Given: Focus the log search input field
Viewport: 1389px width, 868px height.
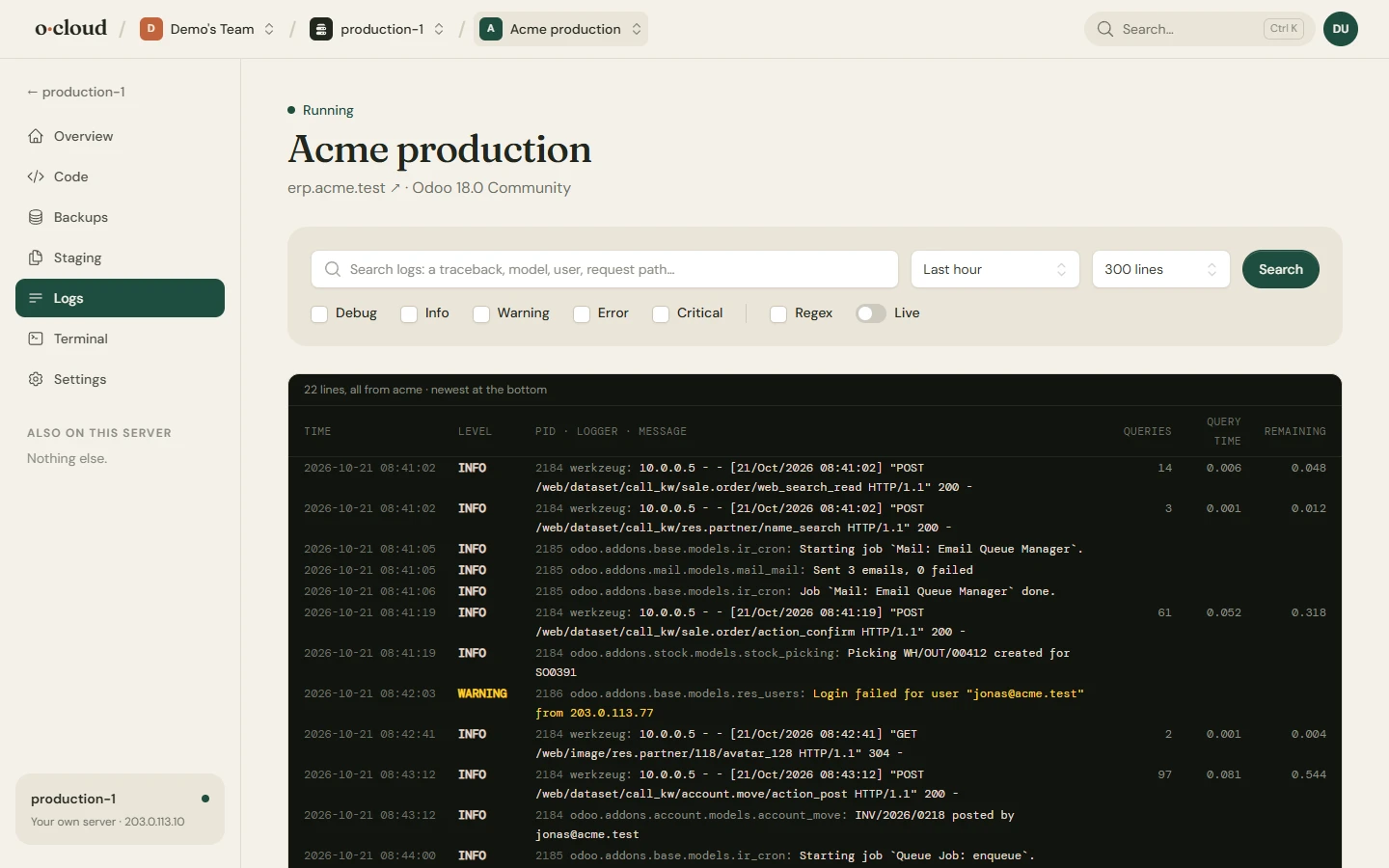Looking at the screenshot, I should coord(605,269).
